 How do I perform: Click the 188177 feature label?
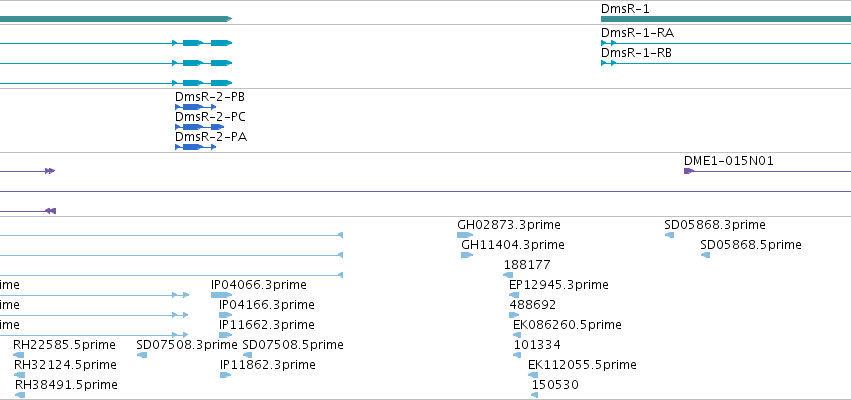coord(527,265)
